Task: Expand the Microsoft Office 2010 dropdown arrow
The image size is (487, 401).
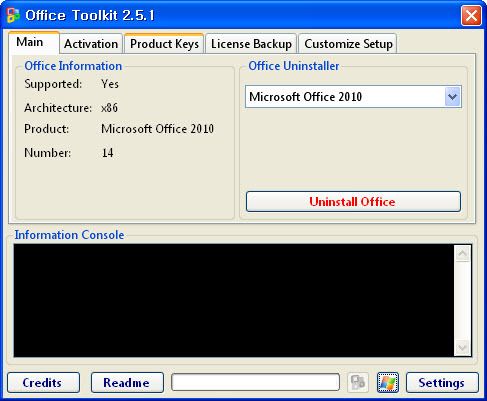Action: point(452,97)
